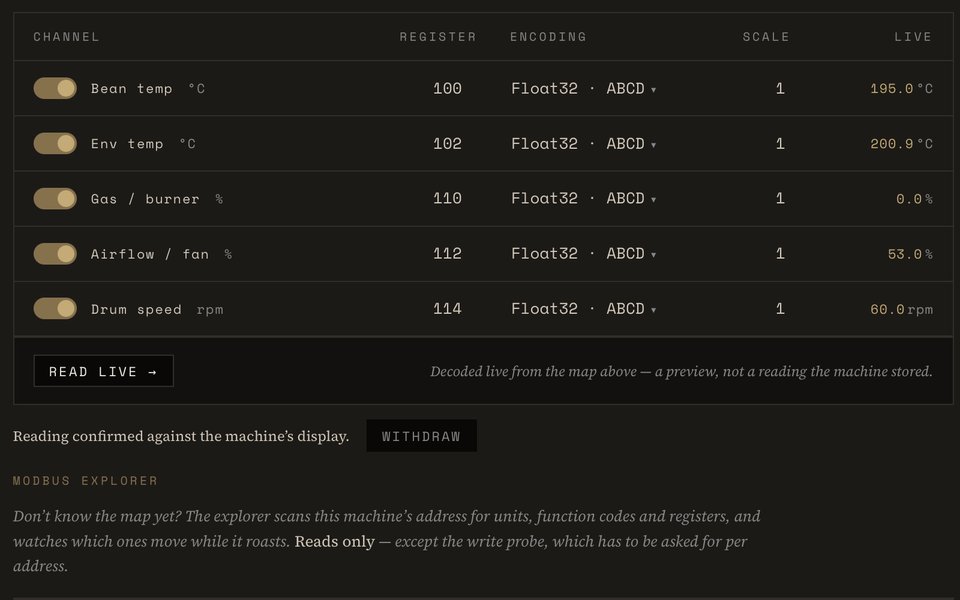The image size is (960, 600).
Task: Click the MODBUS EXPLORER heading
Action: click(x=85, y=481)
